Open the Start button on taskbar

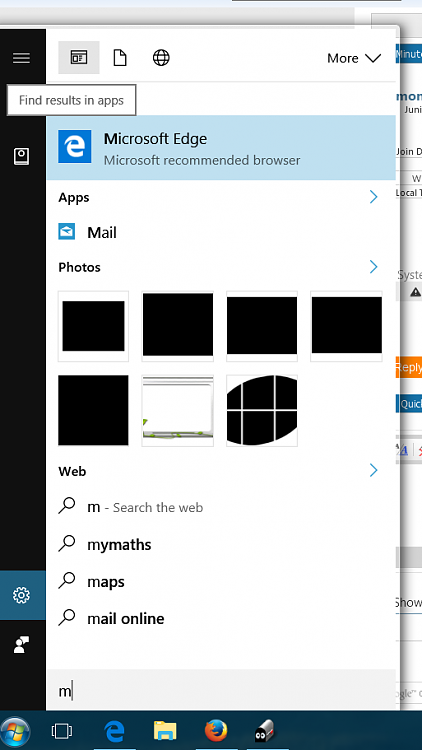[x=15, y=731]
